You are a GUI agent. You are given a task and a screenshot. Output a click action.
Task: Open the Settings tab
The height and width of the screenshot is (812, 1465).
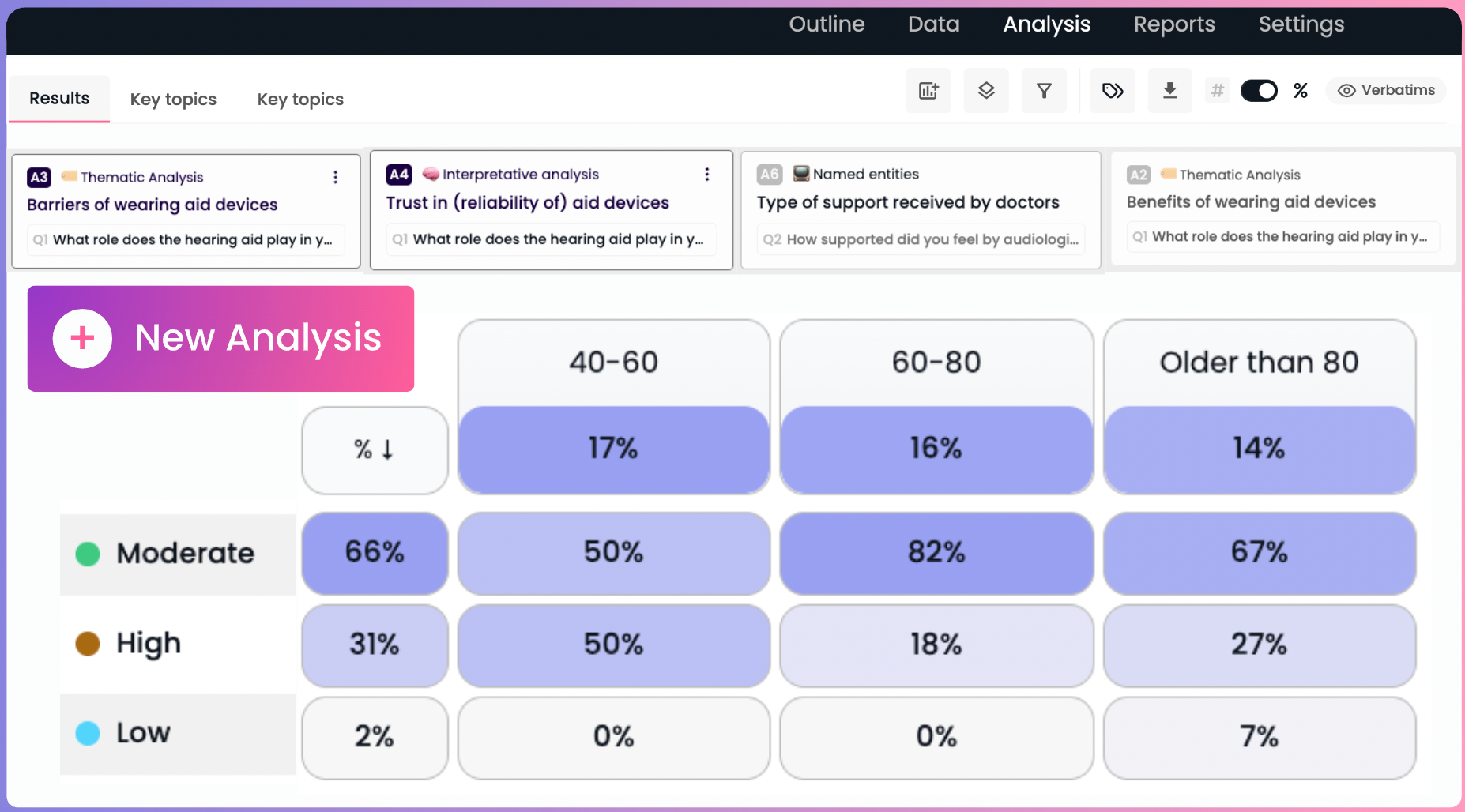pyautogui.click(x=1301, y=24)
